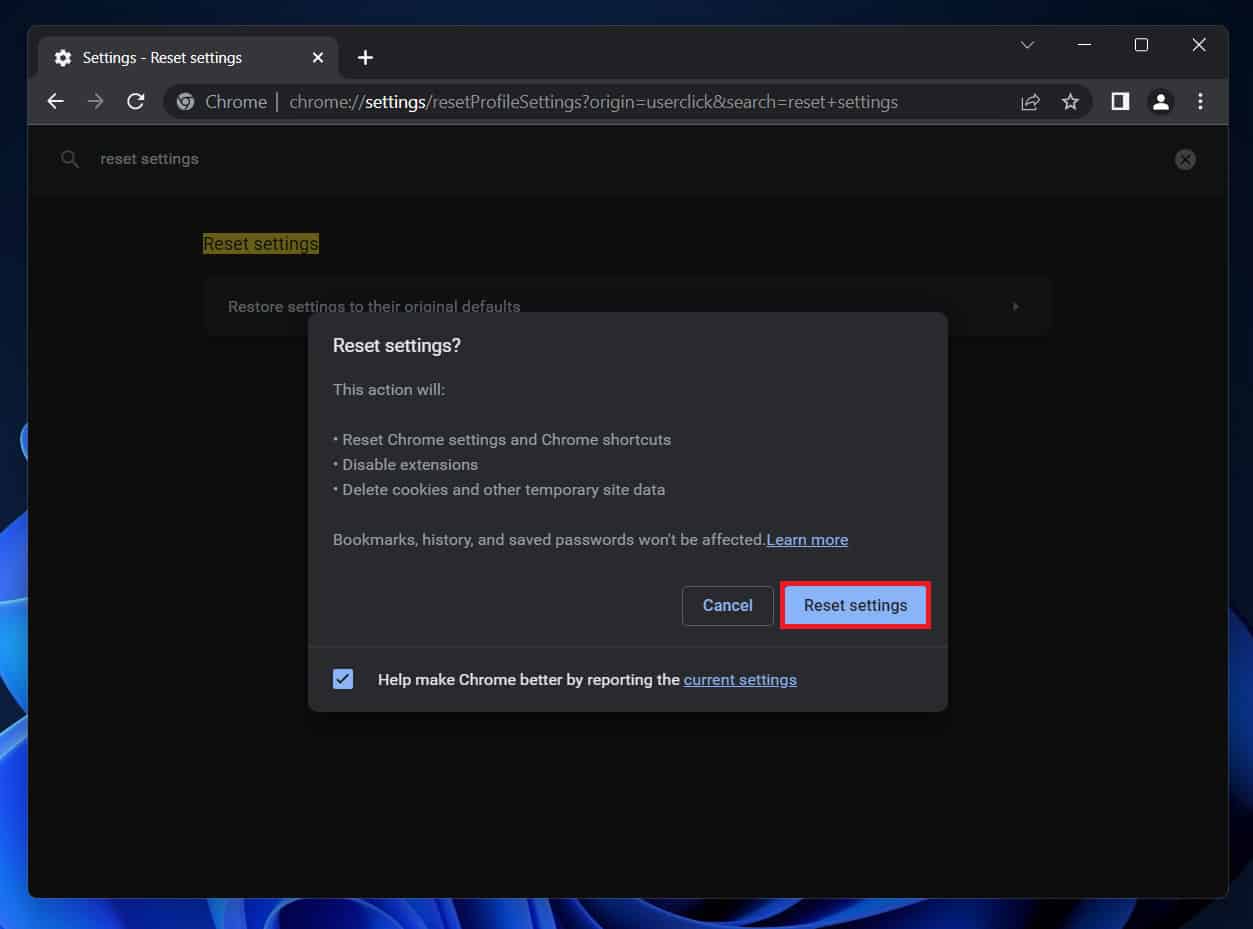Click the browser back arrow
The width and height of the screenshot is (1253, 929).
(56, 101)
